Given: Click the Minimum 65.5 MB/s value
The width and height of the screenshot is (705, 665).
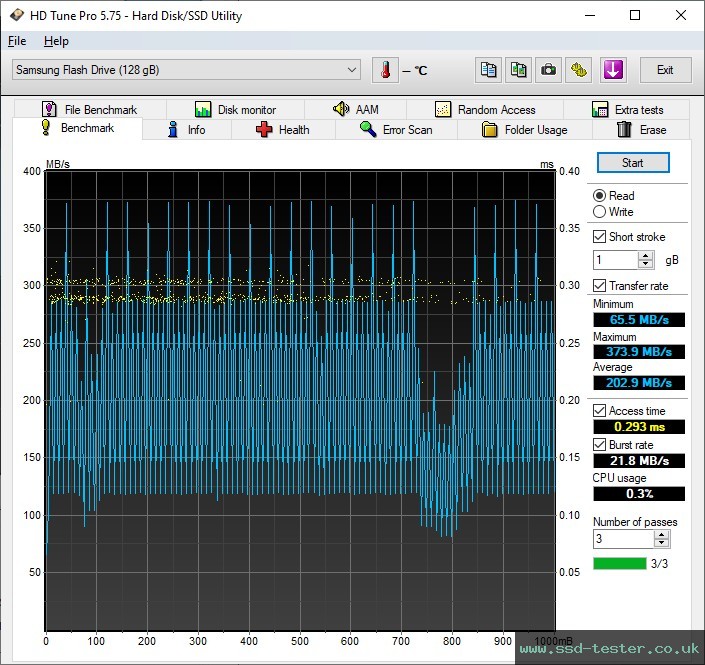Looking at the screenshot, I should (639, 320).
